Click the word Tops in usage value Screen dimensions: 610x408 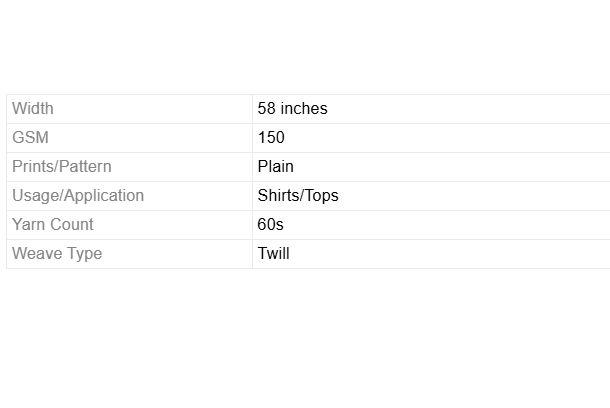pyautogui.click(x=322, y=195)
